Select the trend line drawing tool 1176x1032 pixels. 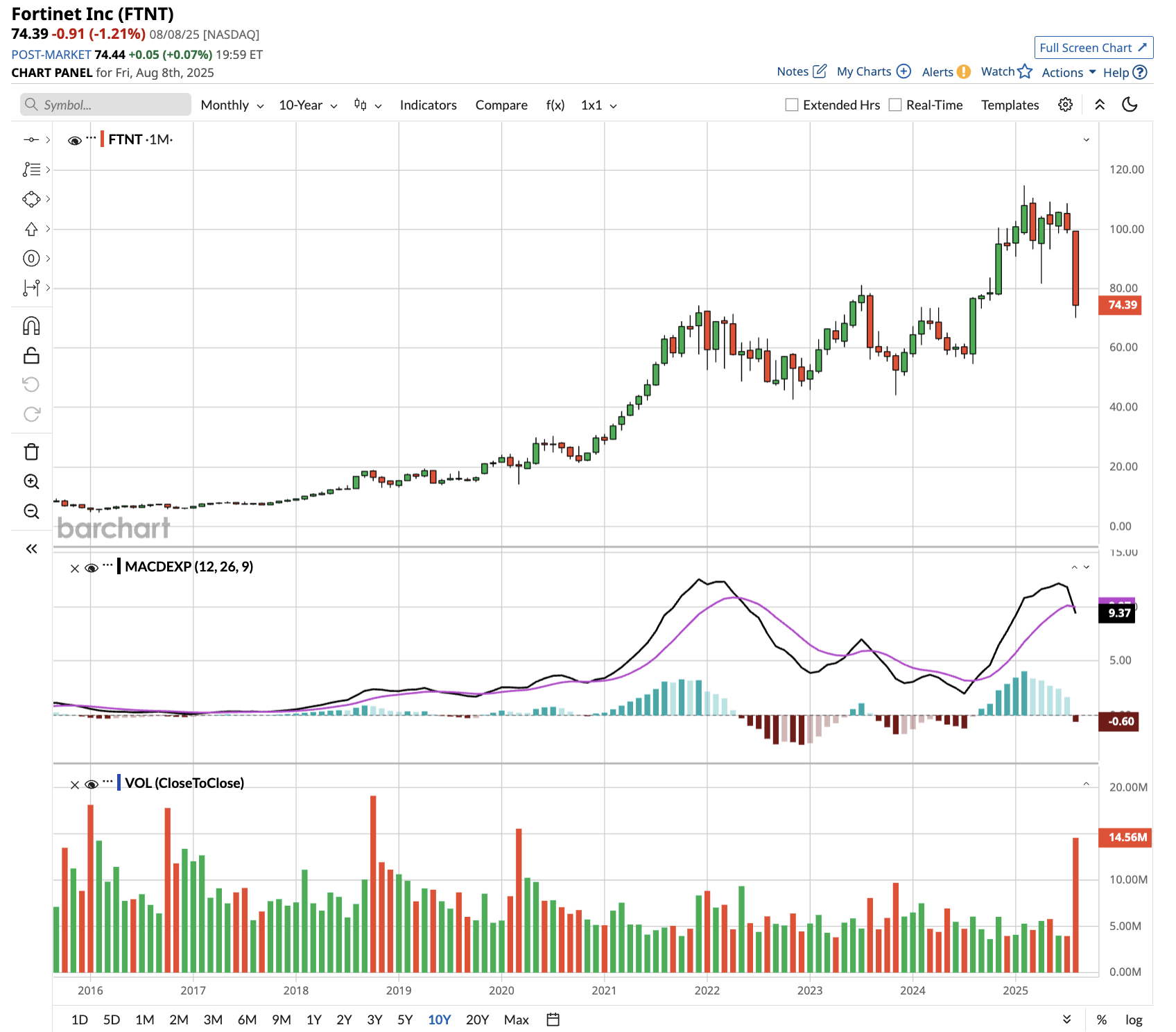pyautogui.click(x=31, y=140)
